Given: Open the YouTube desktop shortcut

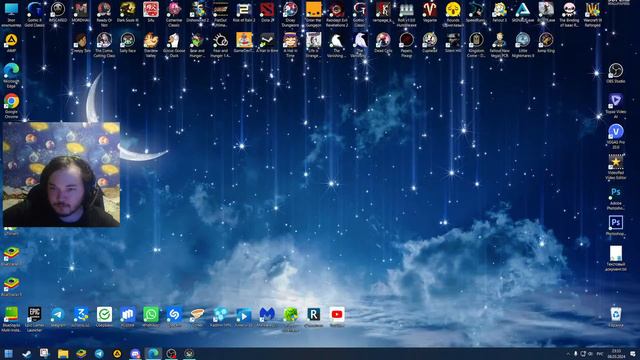Looking at the screenshot, I should click(337, 317).
